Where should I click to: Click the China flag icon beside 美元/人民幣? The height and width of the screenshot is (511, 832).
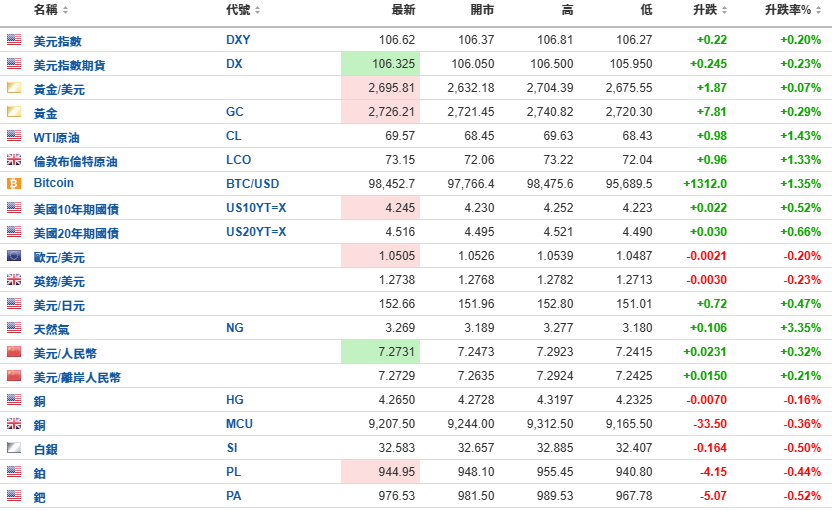point(14,352)
